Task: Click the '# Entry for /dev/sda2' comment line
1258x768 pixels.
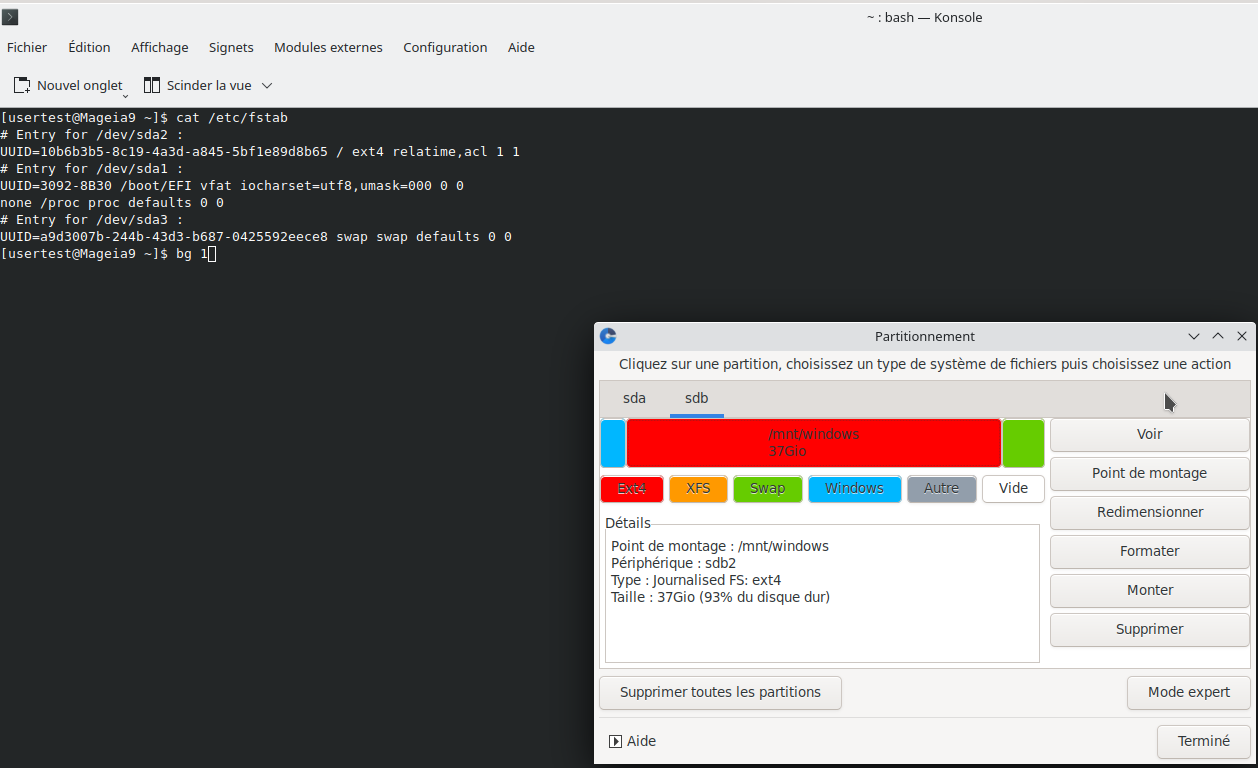Action: point(92,135)
